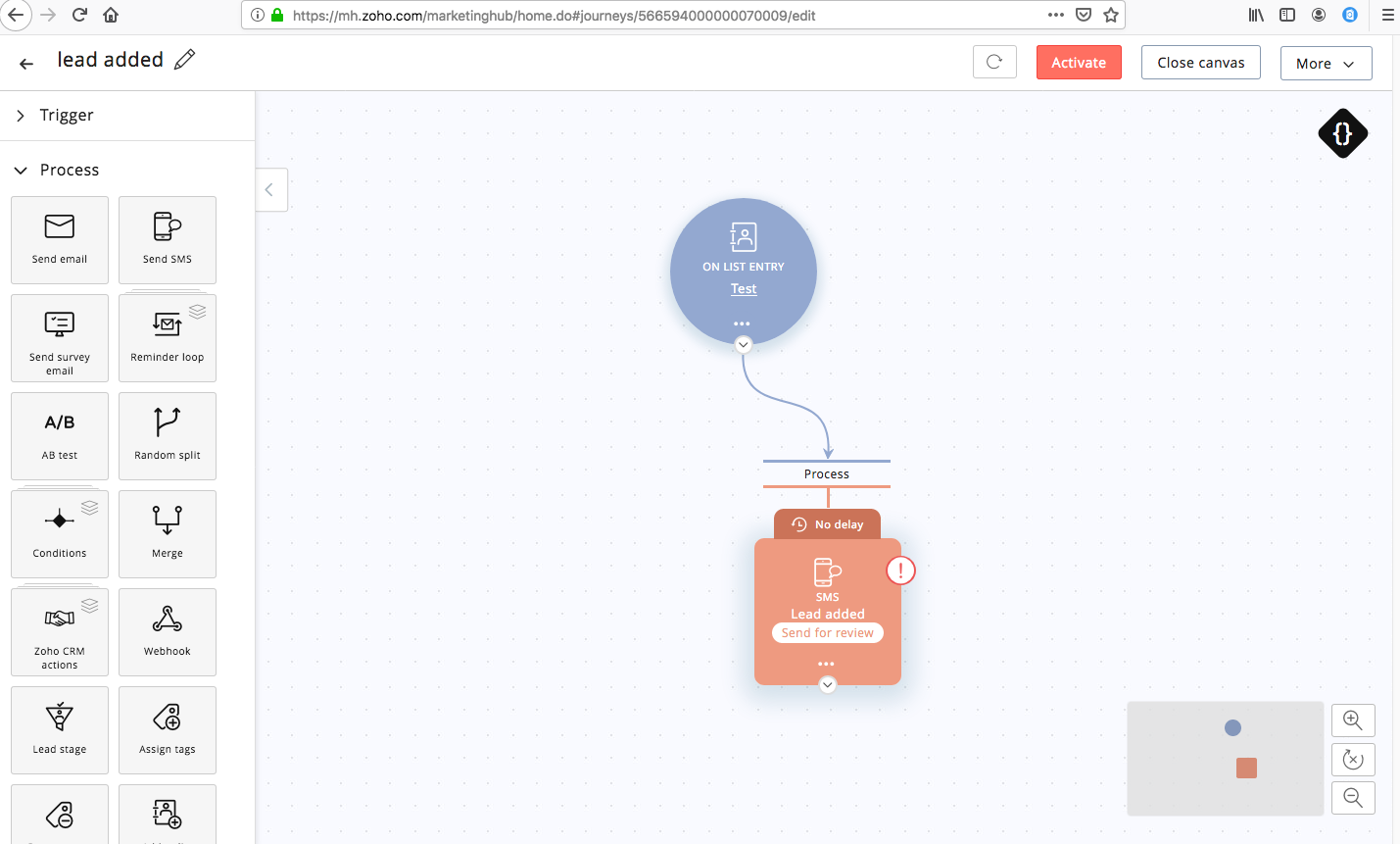
Task: Add a Reminder loop to the canvas
Action: (167, 338)
